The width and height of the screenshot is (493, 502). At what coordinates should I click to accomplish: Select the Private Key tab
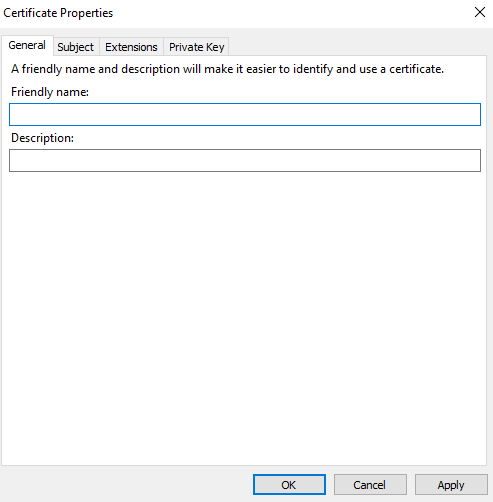(196, 47)
